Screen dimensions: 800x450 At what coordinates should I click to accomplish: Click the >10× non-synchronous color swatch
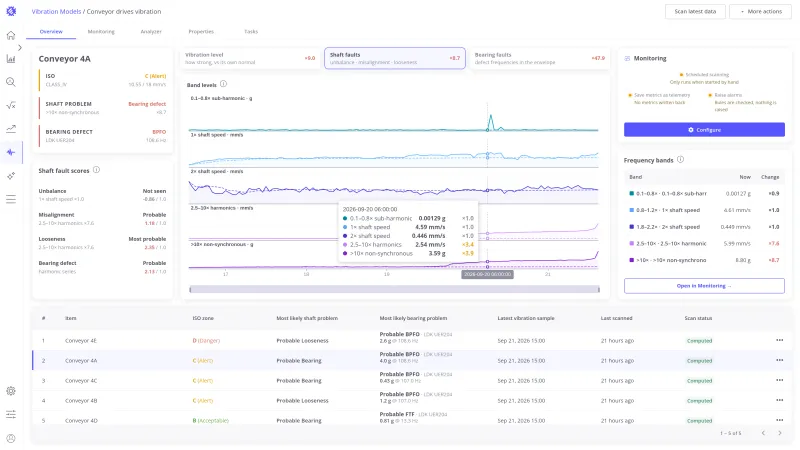632,260
